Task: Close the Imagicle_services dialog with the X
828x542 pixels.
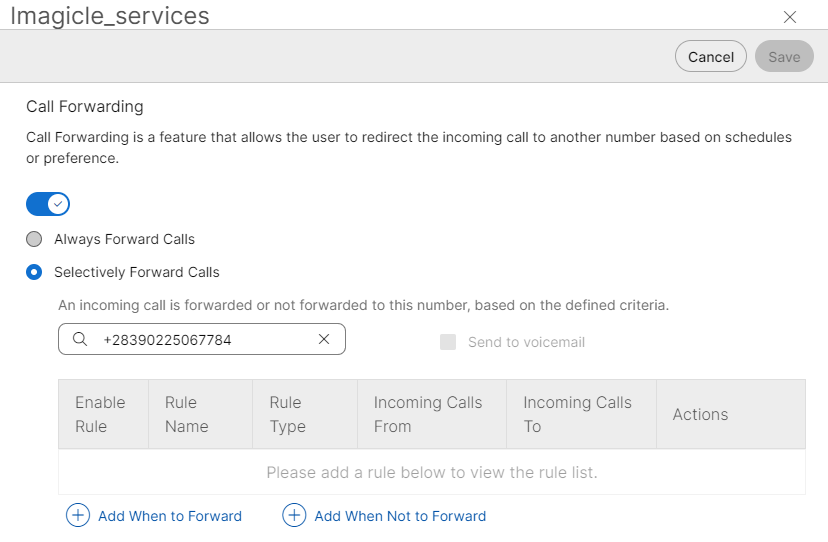Action: tap(790, 17)
